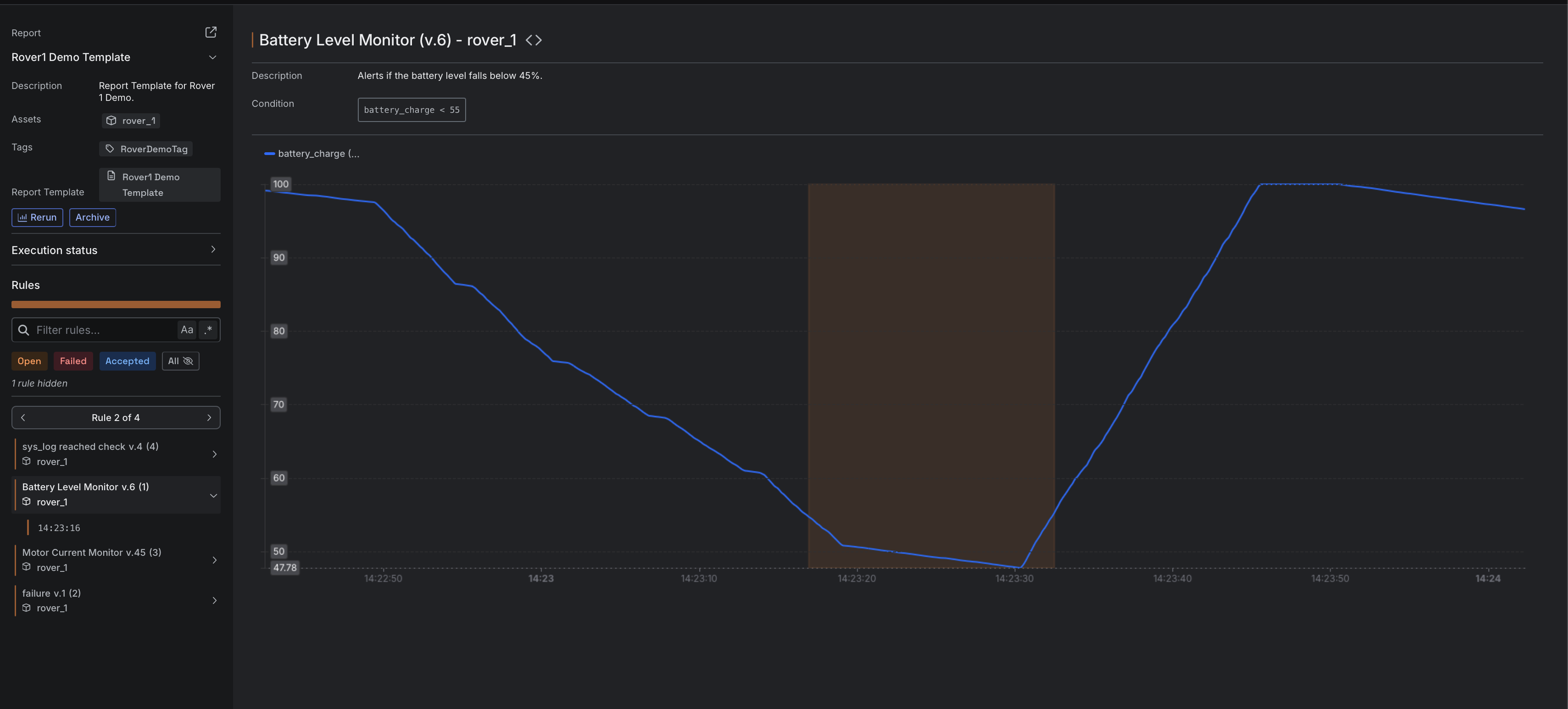Expand the Motor Current Monitor v.45 rule
The image size is (1568, 709).
point(214,560)
